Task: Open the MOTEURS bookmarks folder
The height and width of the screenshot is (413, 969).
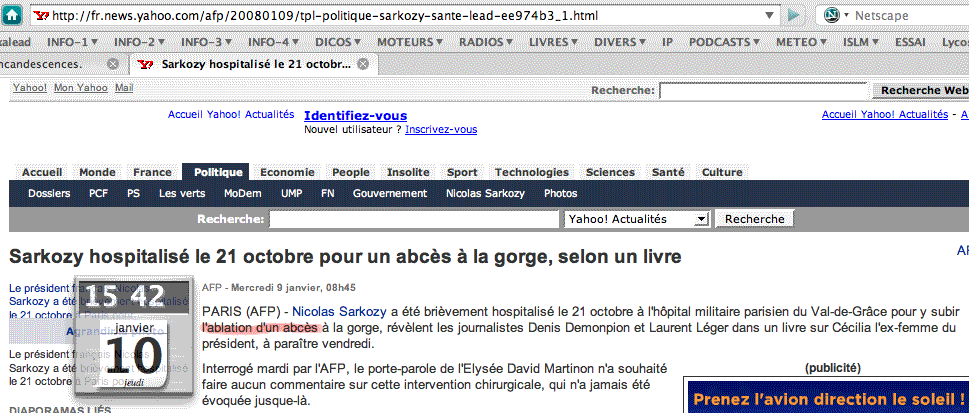Action: 410,42
